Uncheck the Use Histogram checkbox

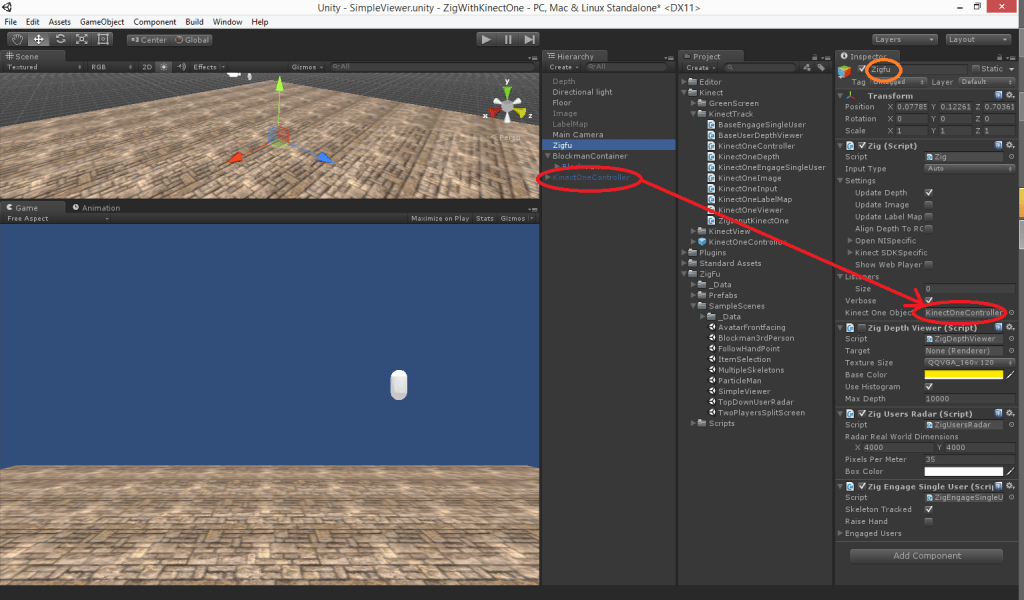coord(929,386)
